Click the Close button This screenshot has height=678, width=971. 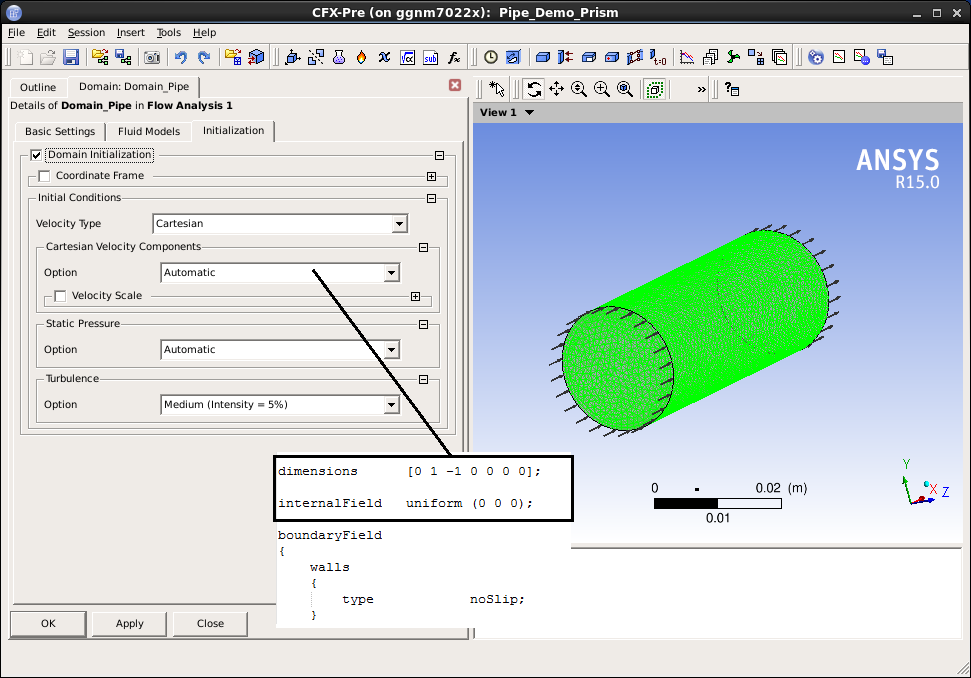coord(211,624)
